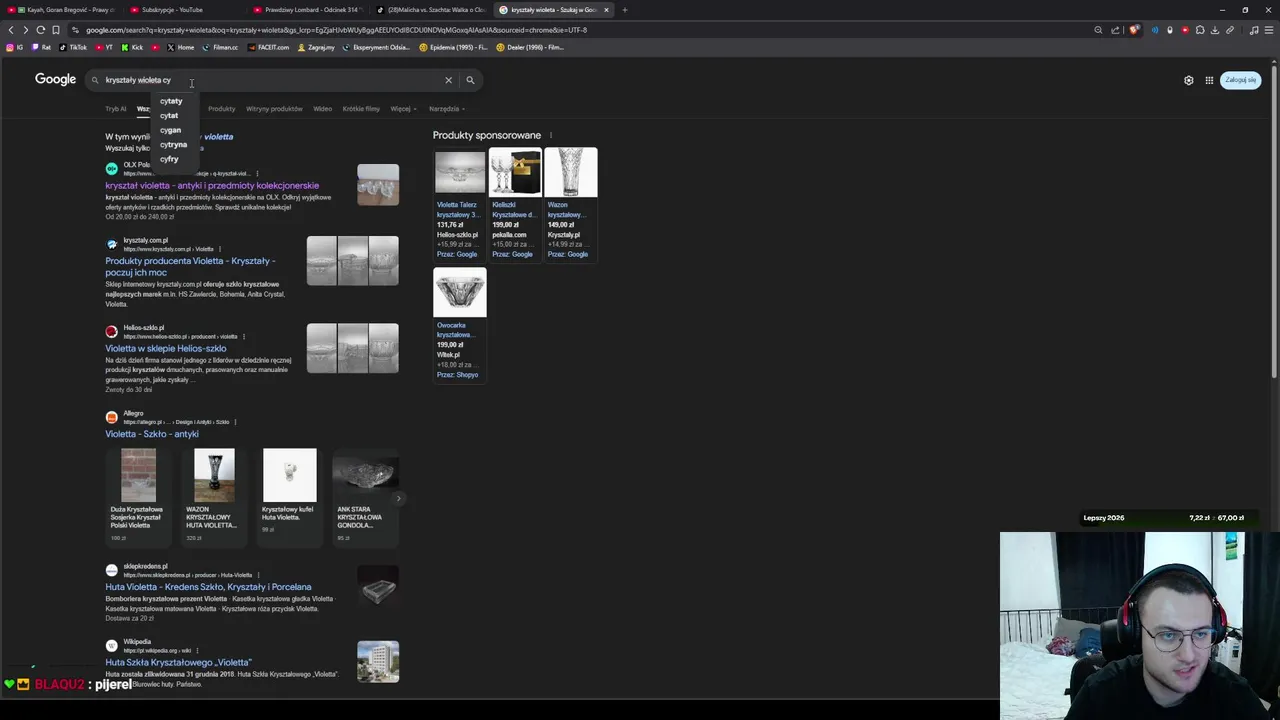Viewport: 1280px width, 720px height.
Task: Open the X Home bookmark
Action: (180, 47)
